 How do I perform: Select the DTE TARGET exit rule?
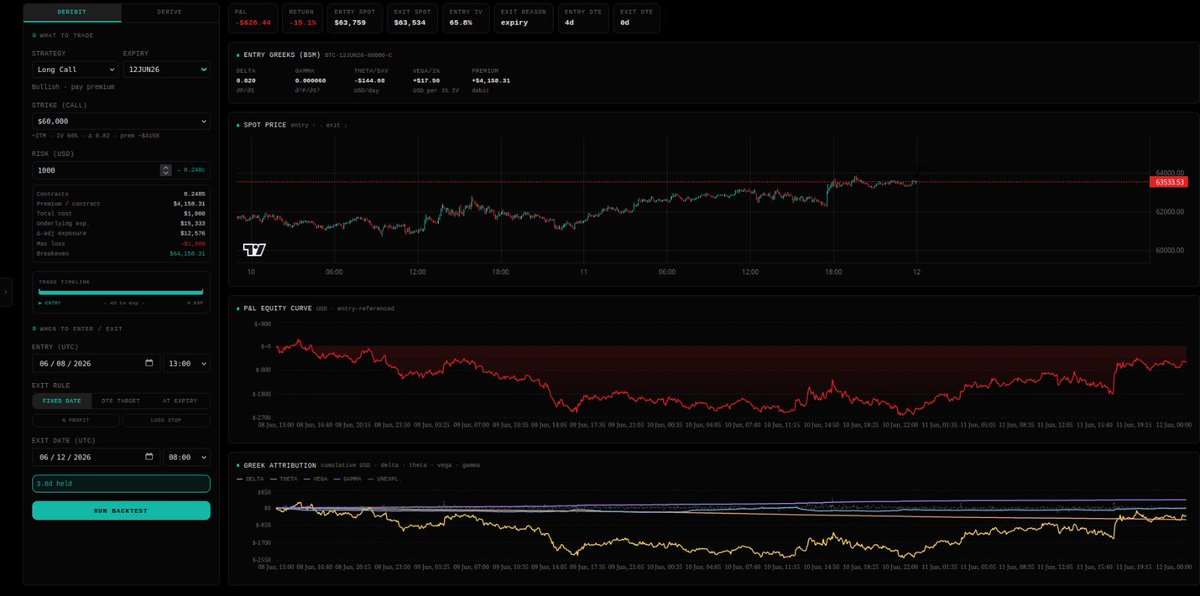[121, 401]
